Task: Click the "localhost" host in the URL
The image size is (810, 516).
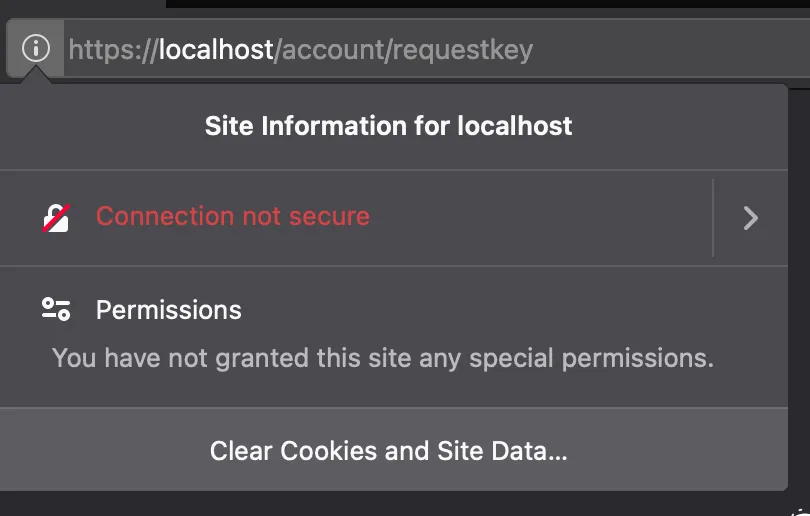Action: (x=216, y=49)
